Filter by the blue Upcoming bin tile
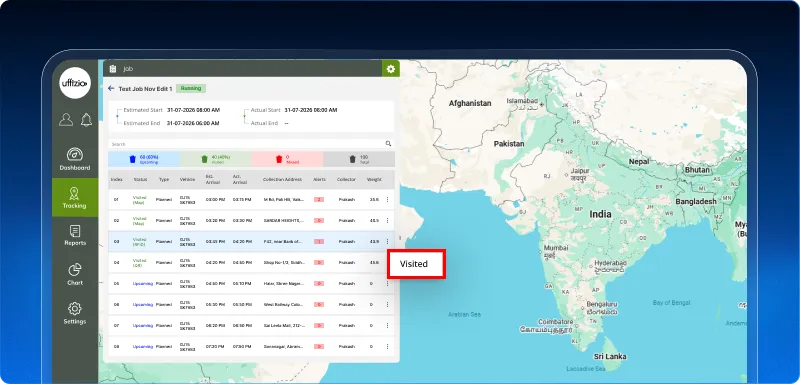 pyautogui.click(x=144, y=159)
